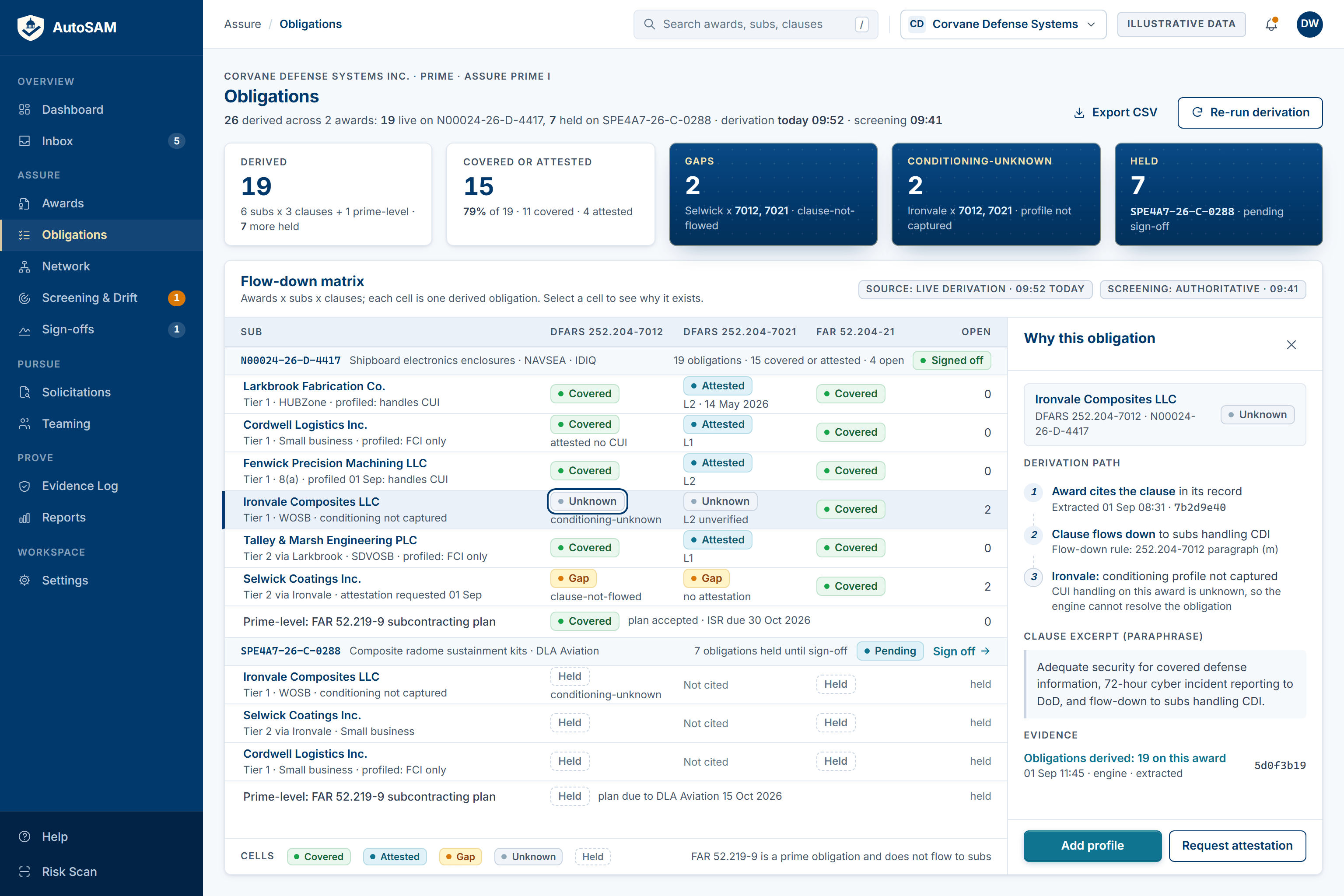The image size is (1344, 896).
Task: Click the Unknown badge in obligation panel
Action: coord(1257,415)
